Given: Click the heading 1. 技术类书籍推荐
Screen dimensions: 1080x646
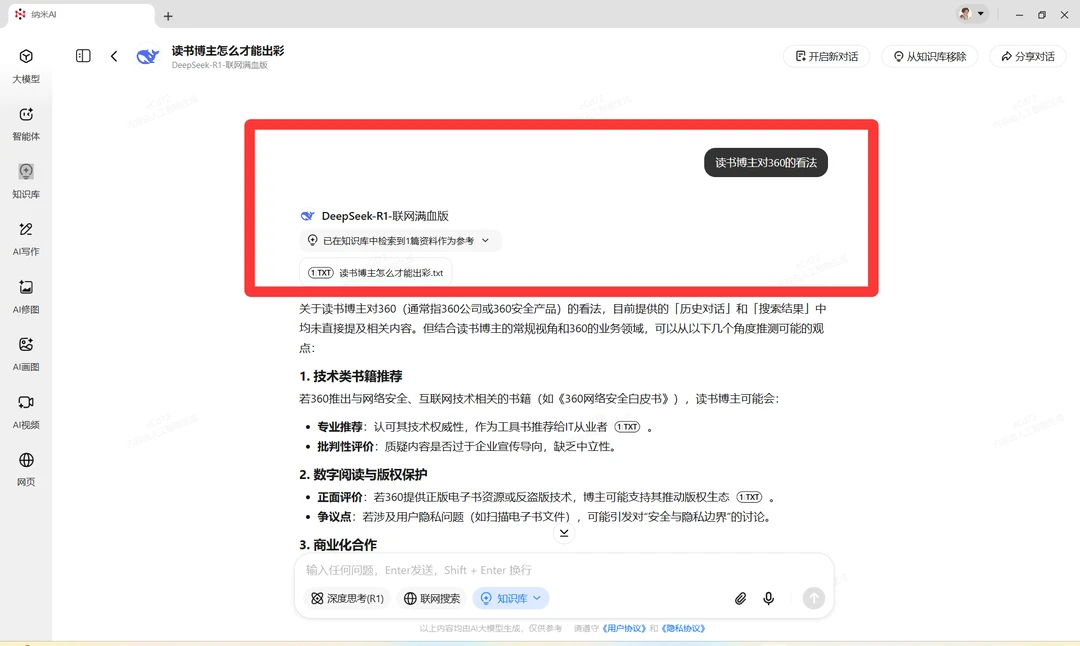Looking at the screenshot, I should coord(351,376).
